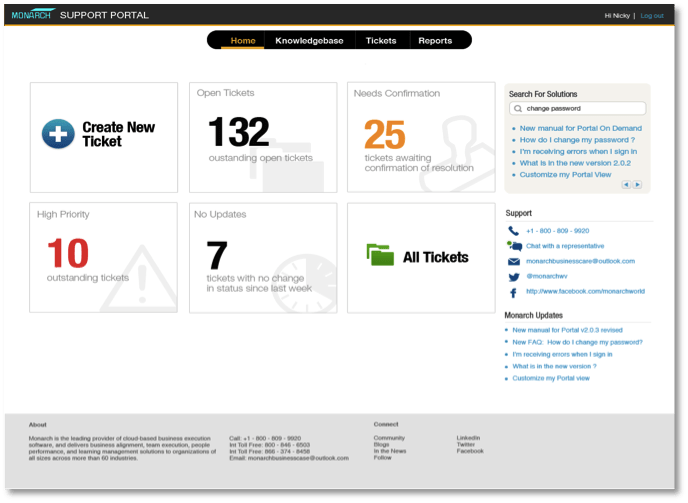Open 'I'm receiving errors when I sign in' solution
This screenshot has width=688, height=503.
(578, 151)
